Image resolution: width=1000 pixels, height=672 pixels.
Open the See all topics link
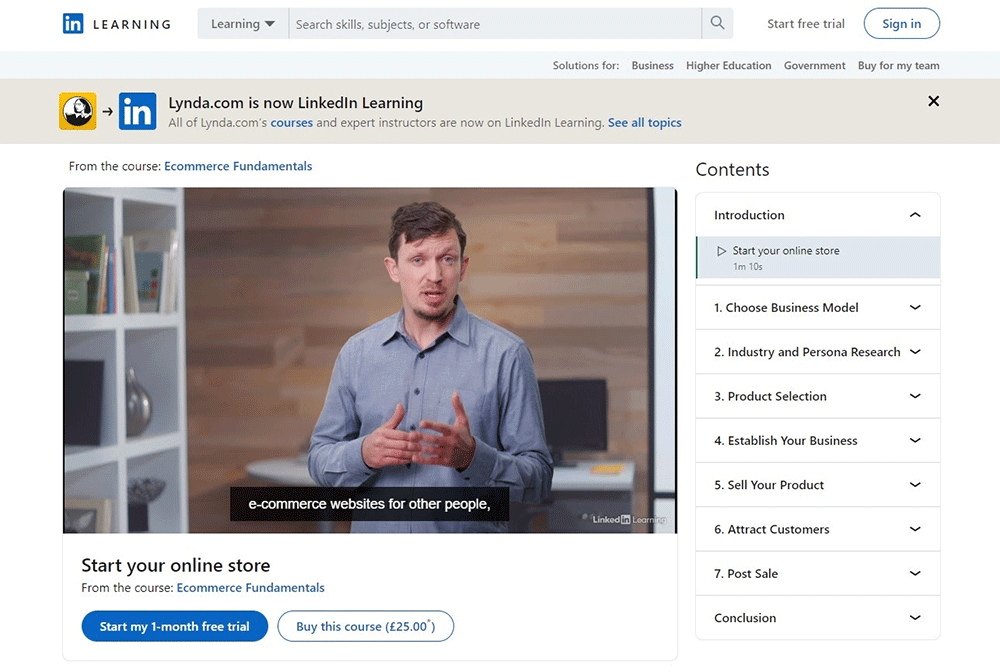click(x=644, y=123)
